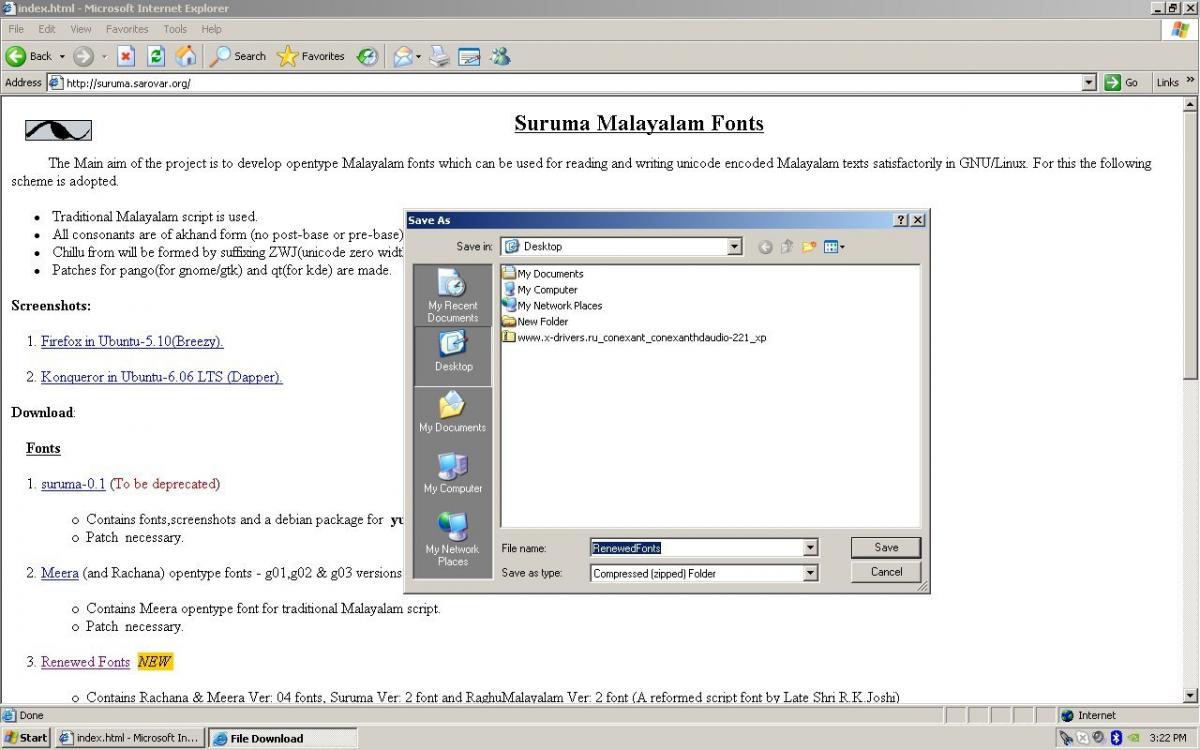1200x750 pixels.
Task: Select the www.x-drivers.ru conexant zip file
Action: pos(635,337)
